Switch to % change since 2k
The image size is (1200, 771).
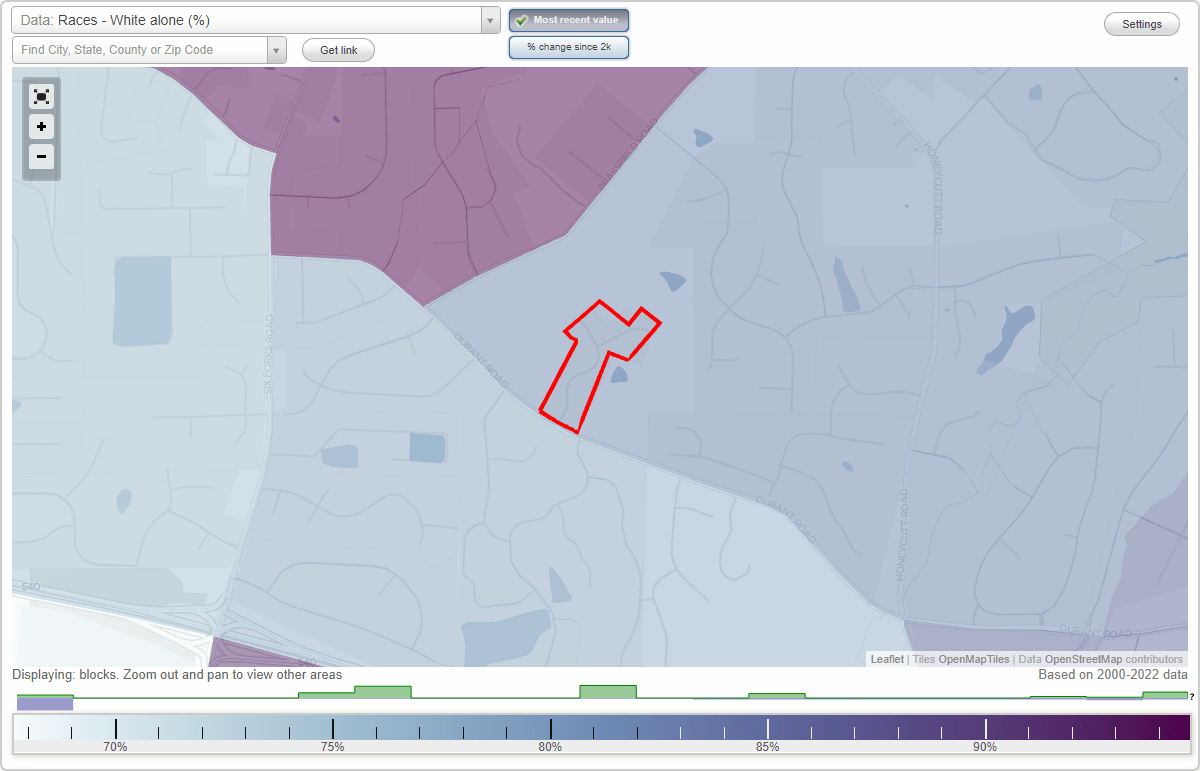point(568,47)
